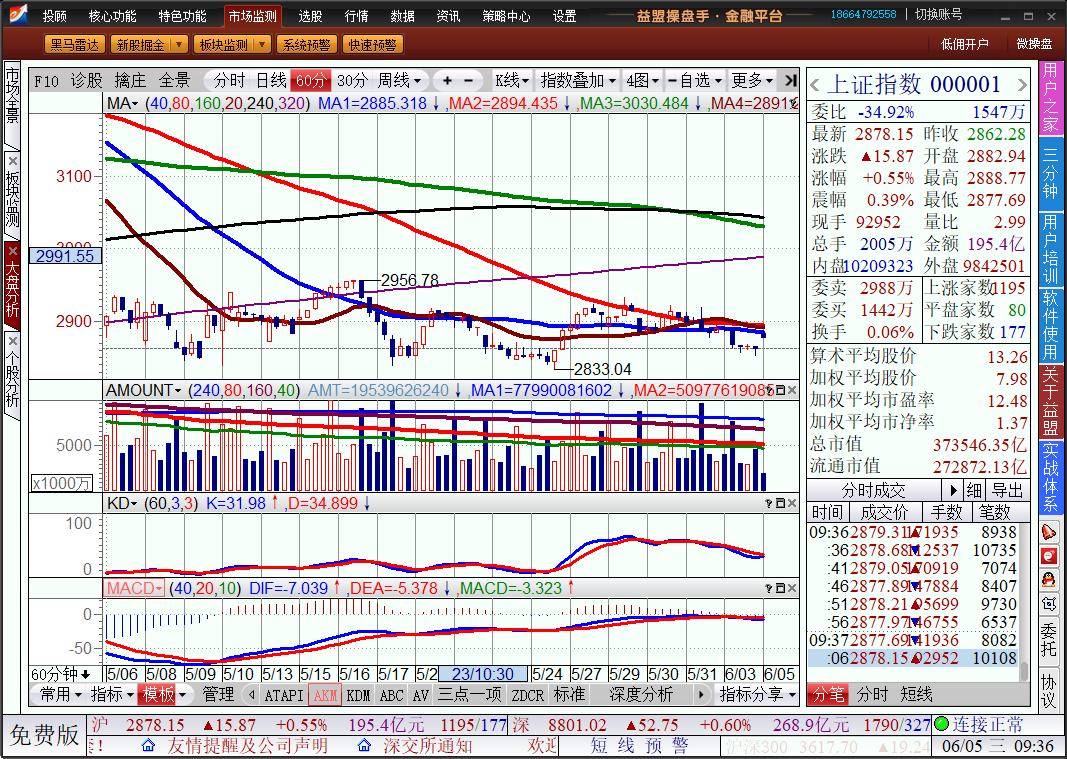Maximize the KD indicator panel
Image resolution: width=1067 pixels, height=759 pixels.
781,503
